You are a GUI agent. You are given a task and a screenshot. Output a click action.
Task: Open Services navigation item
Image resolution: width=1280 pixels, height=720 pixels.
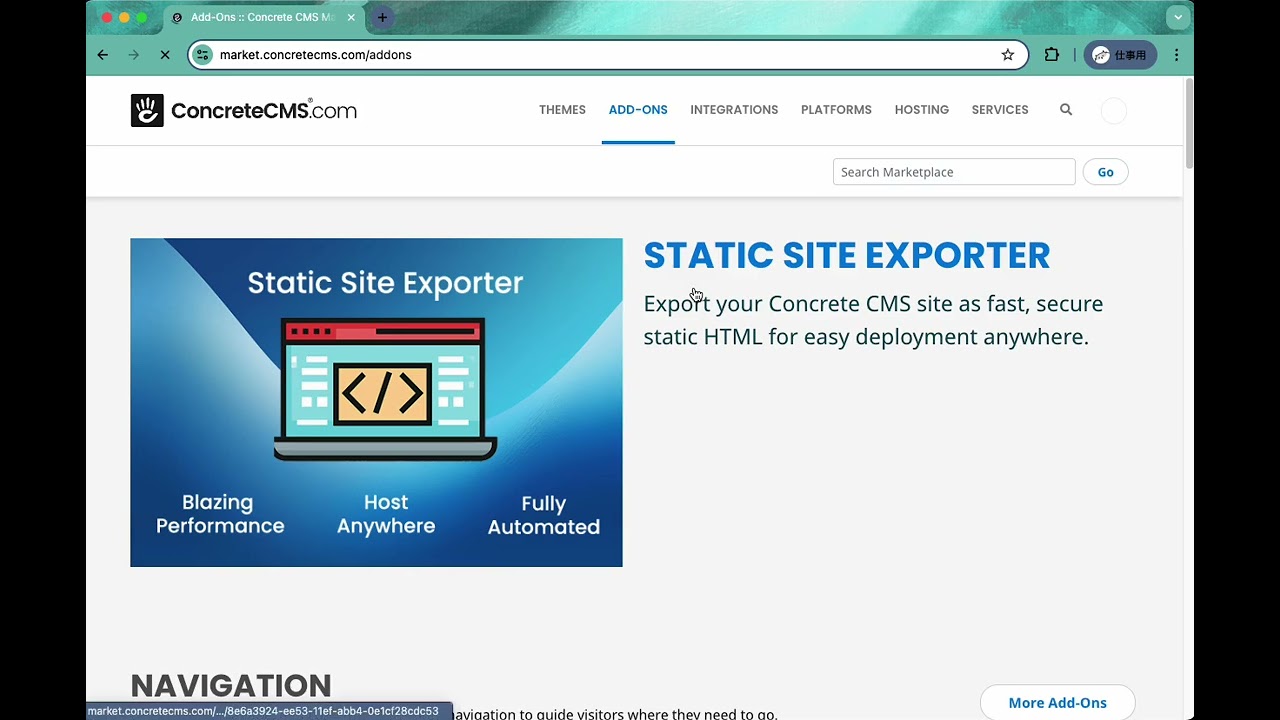point(1000,110)
